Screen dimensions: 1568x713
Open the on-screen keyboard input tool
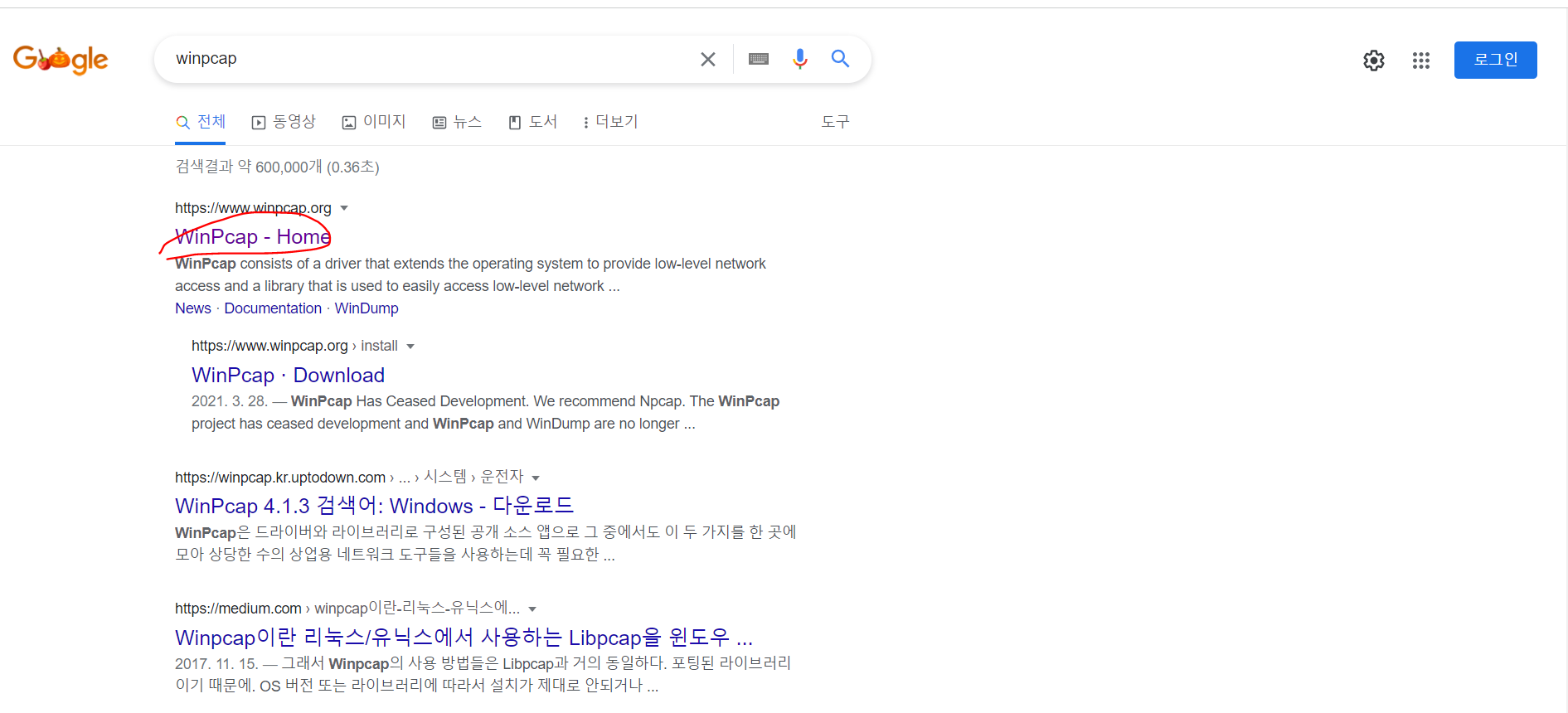click(759, 59)
